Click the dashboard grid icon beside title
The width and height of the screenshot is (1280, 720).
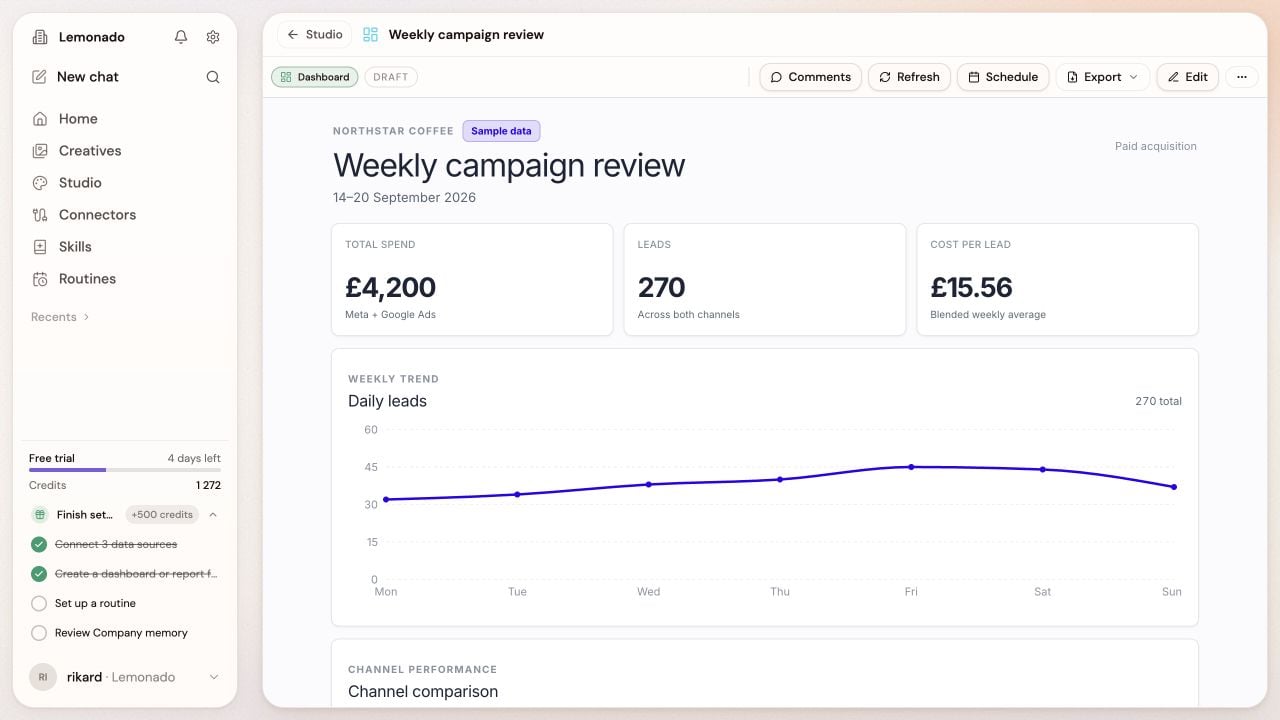click(x=371, y=35)
